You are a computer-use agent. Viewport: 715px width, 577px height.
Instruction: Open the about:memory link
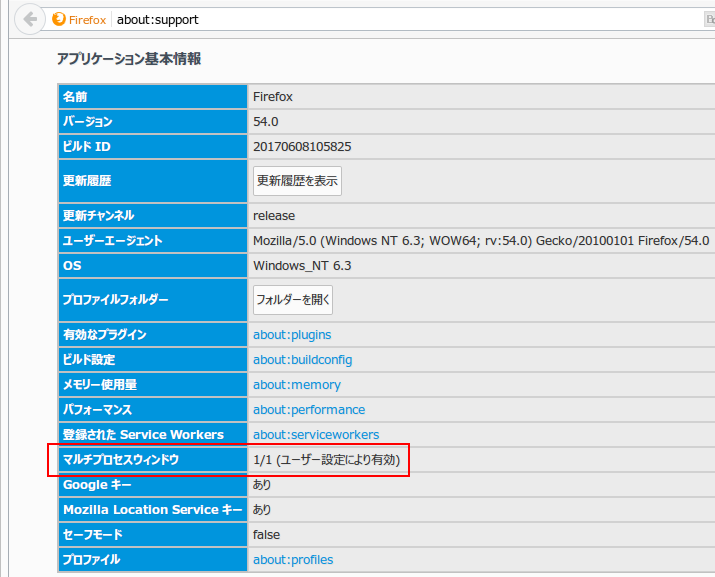click(297, 385)
